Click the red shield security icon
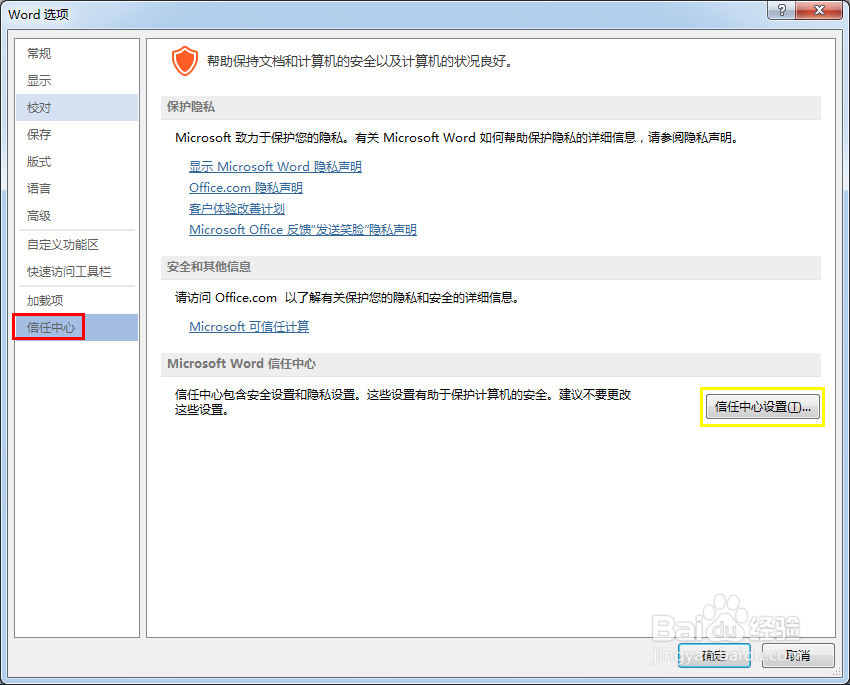The image size is (850, 685). tap(185, 60)
